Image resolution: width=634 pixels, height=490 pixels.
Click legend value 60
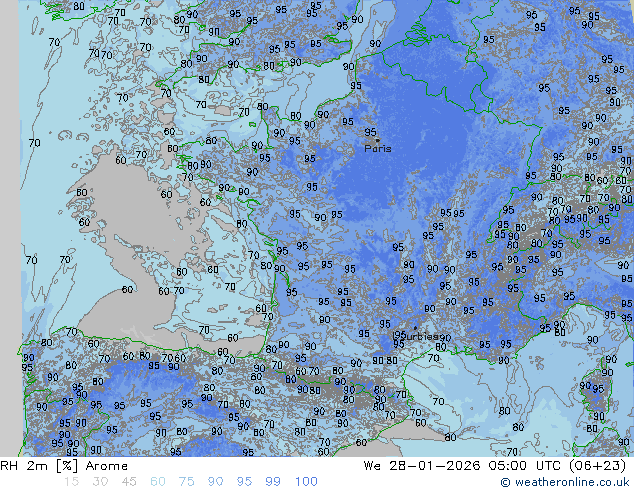point(158,482)
